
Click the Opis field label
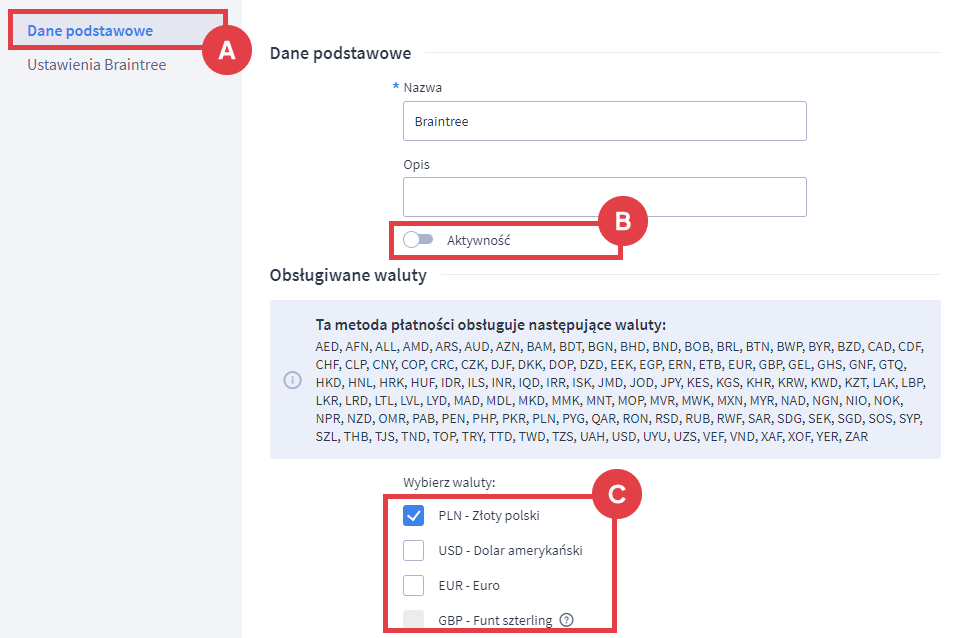pyautogui.click(x=416, y=165)
